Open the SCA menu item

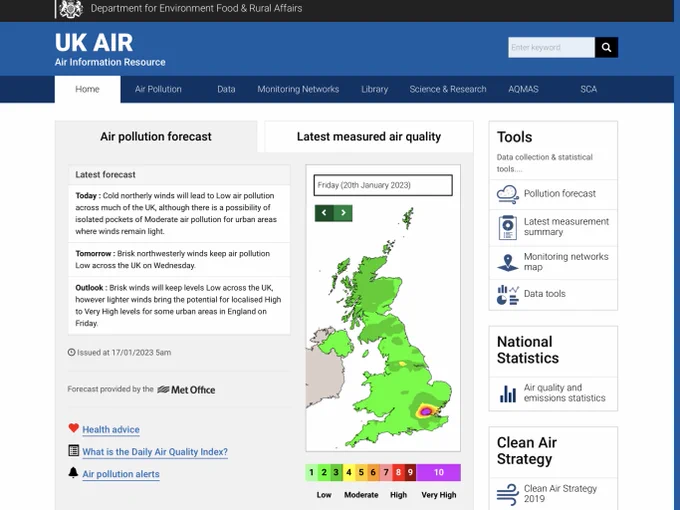click(x=588, y=89)
